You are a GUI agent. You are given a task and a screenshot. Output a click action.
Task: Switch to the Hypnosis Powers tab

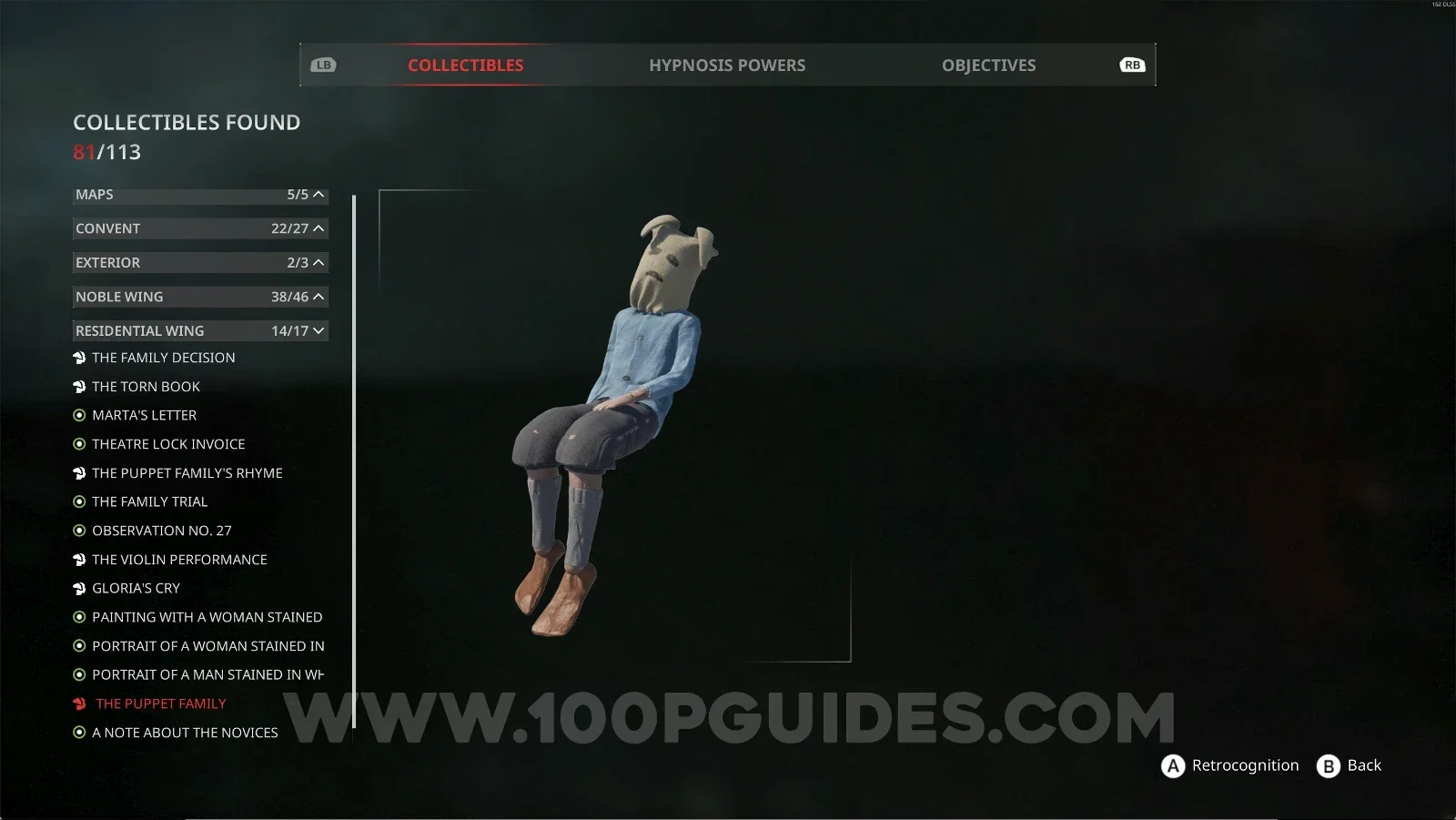pyautogui.click(x=727, y=66)
